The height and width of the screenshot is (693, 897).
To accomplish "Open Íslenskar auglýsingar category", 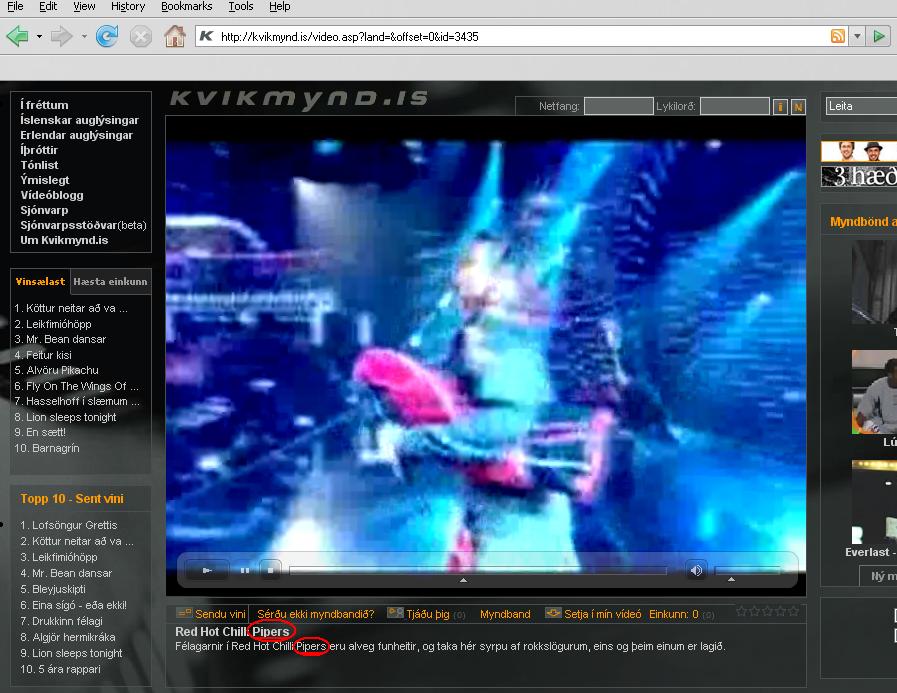I will 79,120.
